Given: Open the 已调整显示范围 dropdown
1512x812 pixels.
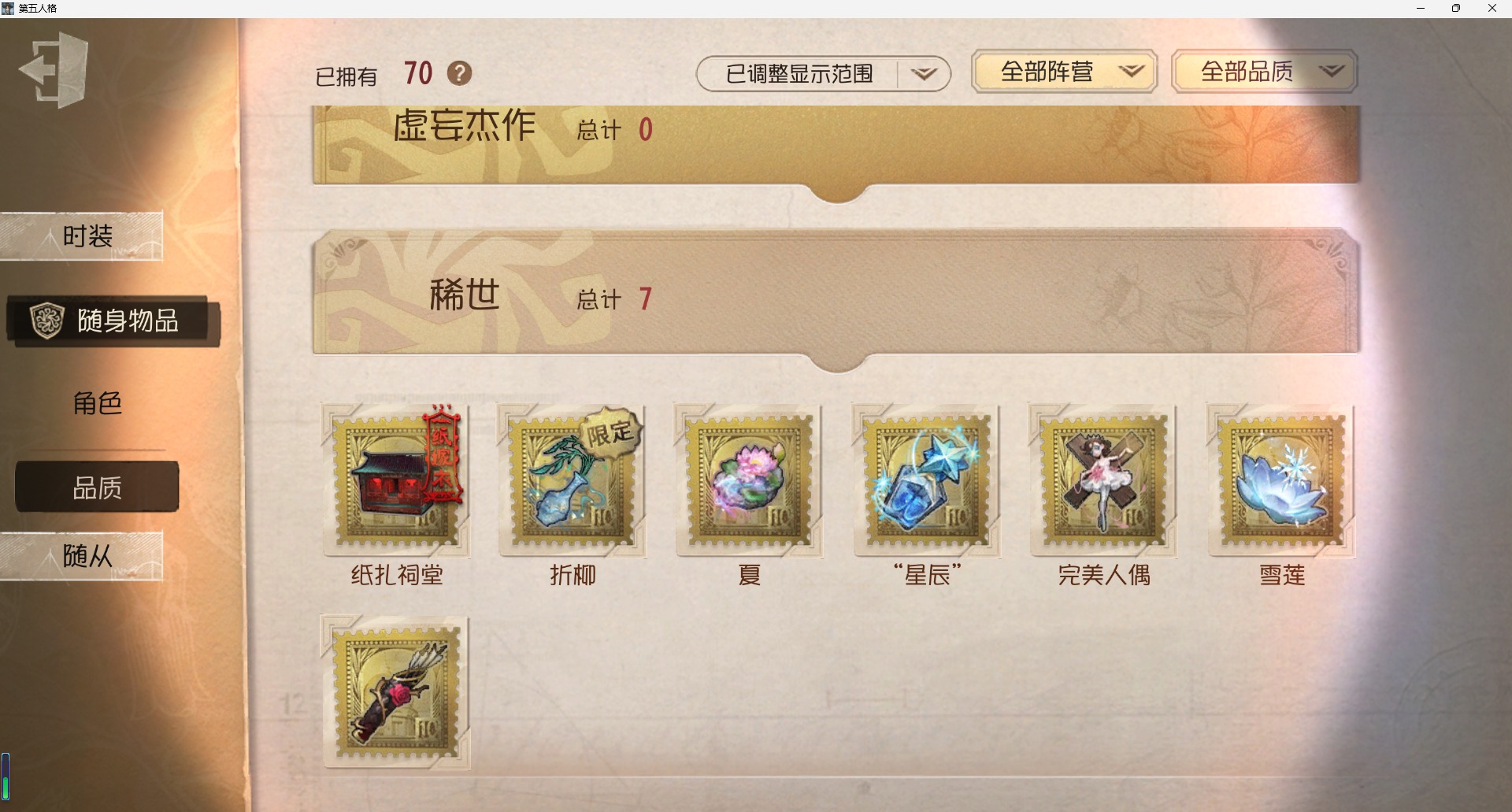Looking at the screenshot, I should (823, 74).
